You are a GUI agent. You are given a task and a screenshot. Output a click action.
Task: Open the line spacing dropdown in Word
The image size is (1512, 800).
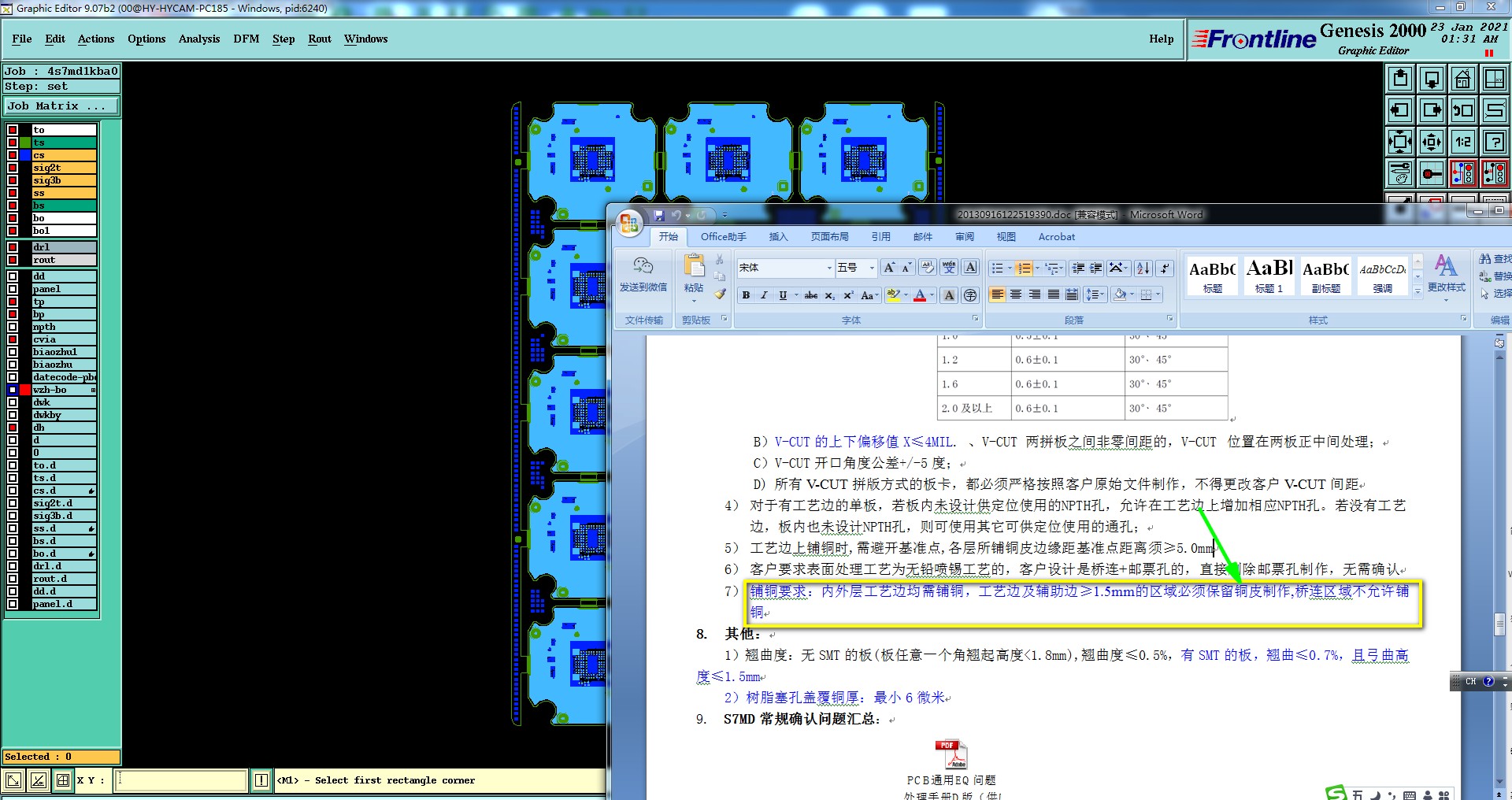1094,294
